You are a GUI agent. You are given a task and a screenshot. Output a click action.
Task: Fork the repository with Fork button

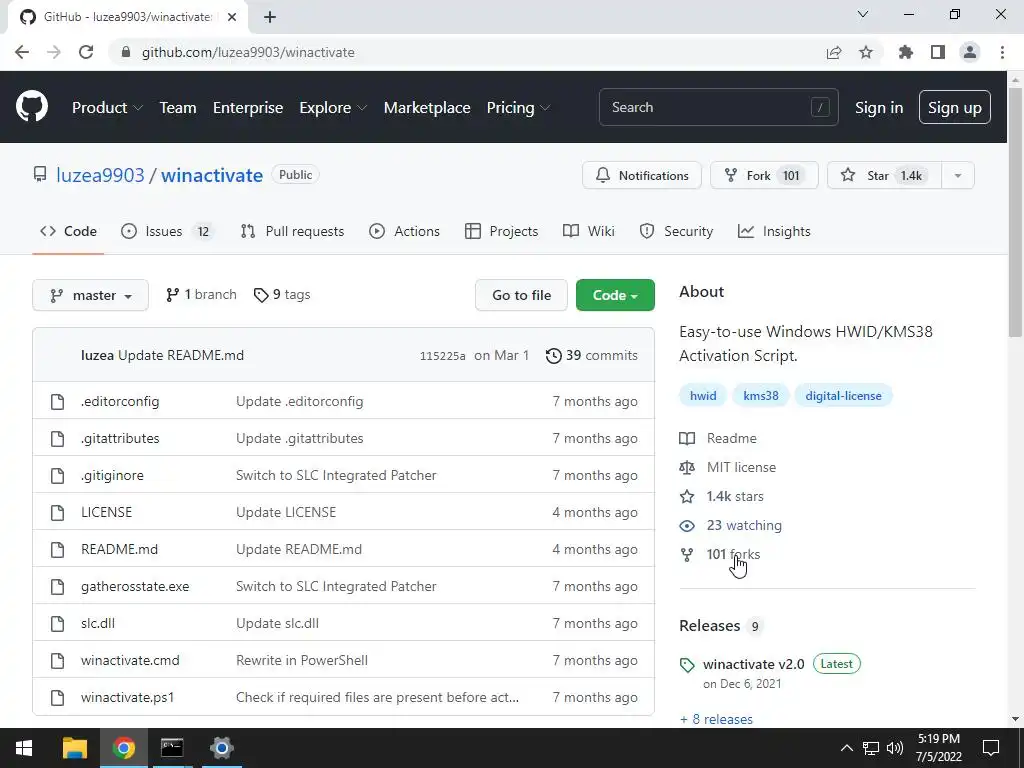764,176
